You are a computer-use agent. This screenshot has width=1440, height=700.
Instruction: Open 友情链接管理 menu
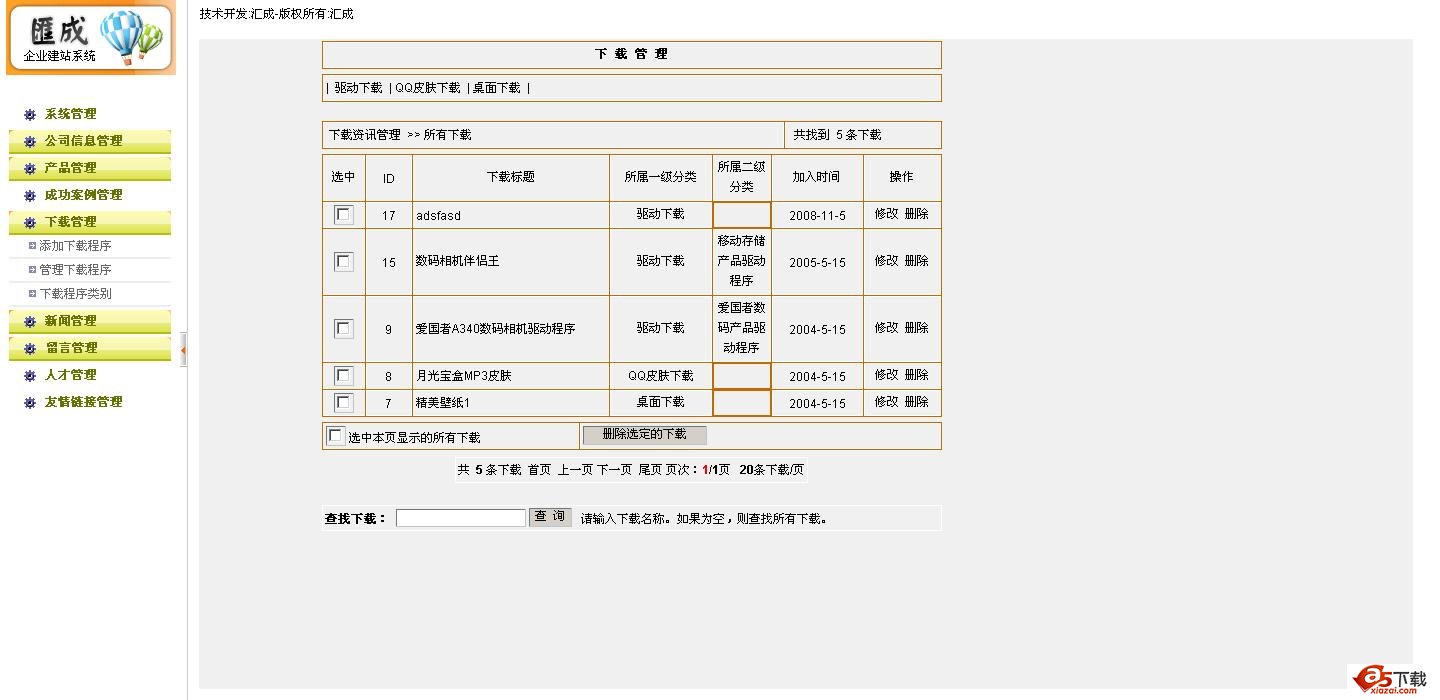pos(84,402)
